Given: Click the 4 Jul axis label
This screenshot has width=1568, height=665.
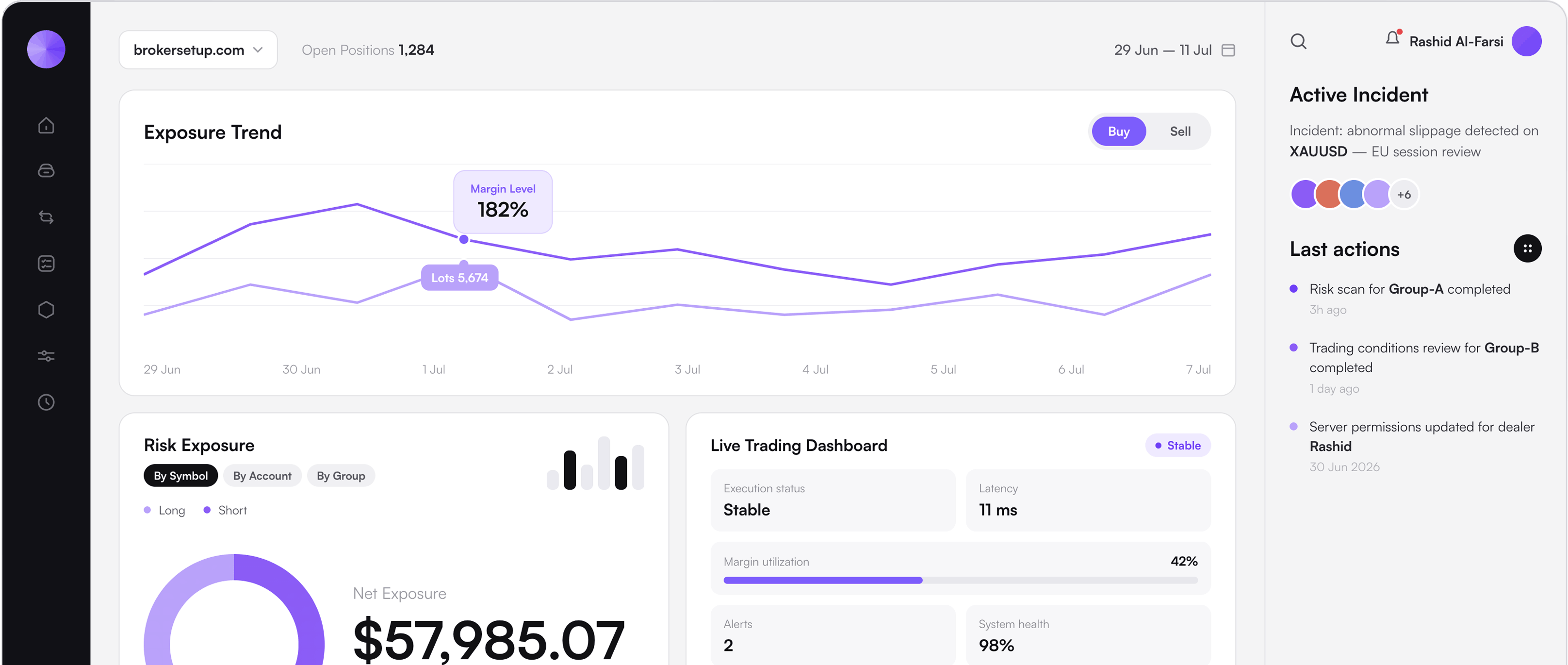Looking at the screenshot, I should tap(815, 370).
